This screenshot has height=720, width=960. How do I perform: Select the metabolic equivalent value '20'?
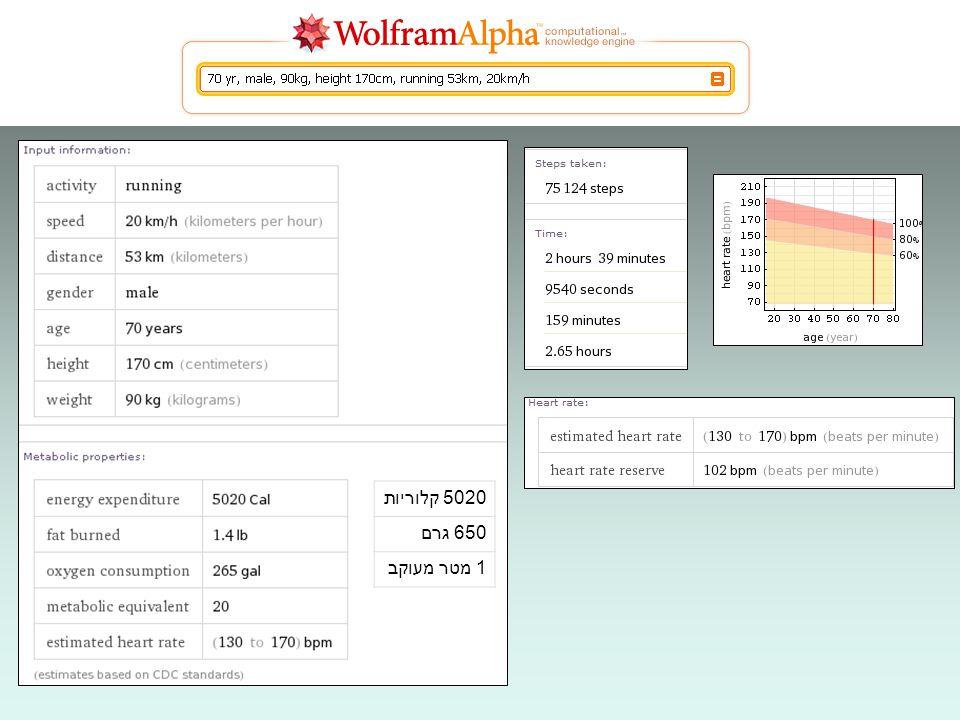click(x=221, y=607)
